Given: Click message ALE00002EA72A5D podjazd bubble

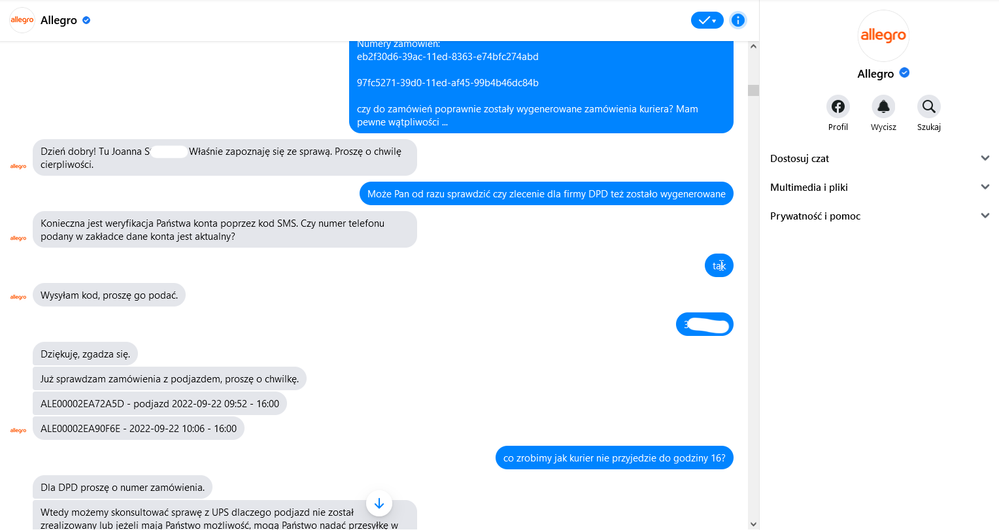Looking at the screenshot, I should [x=159, y=404].
